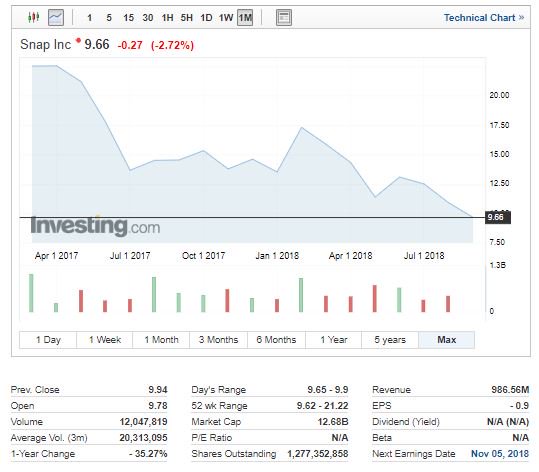Set chart interval to 15 minutes
Image resolution: width=539 pixels, height=472 pixels.
129,18
